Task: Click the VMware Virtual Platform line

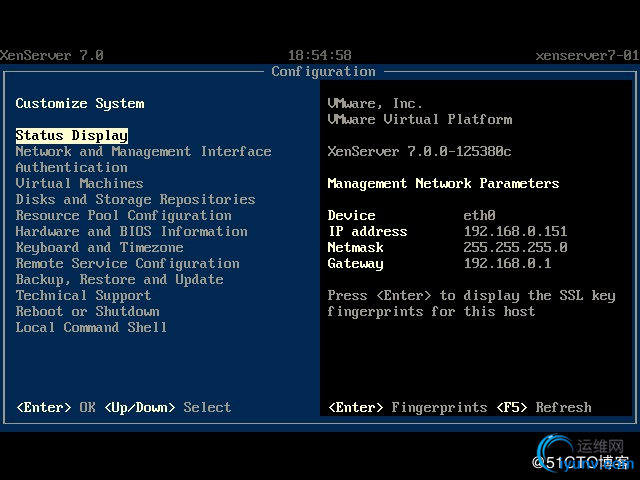Action: [x=420, y=120]
